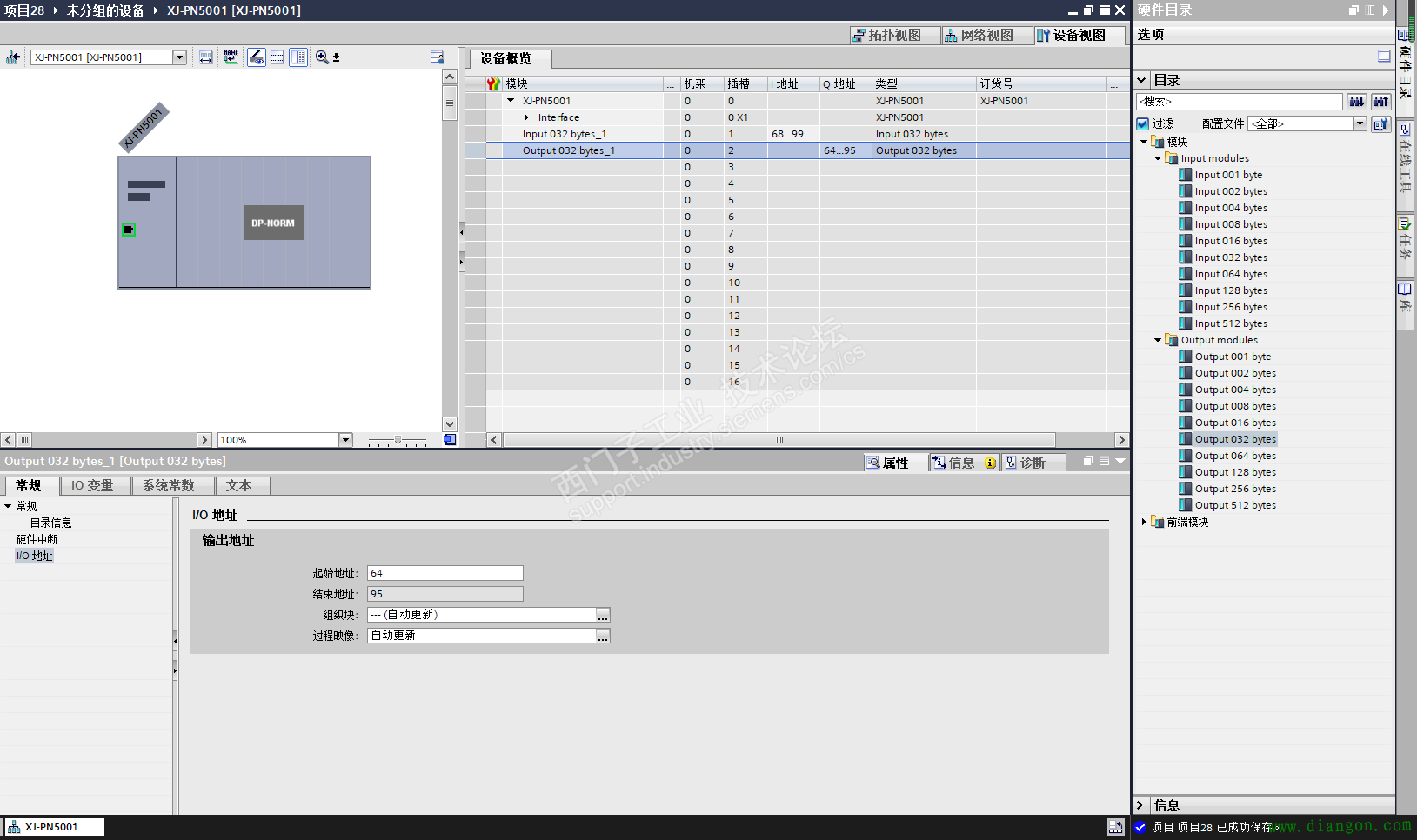Click the float inspector window icon
This screenshot has height=840, width=1417.
coord(1088,461)
